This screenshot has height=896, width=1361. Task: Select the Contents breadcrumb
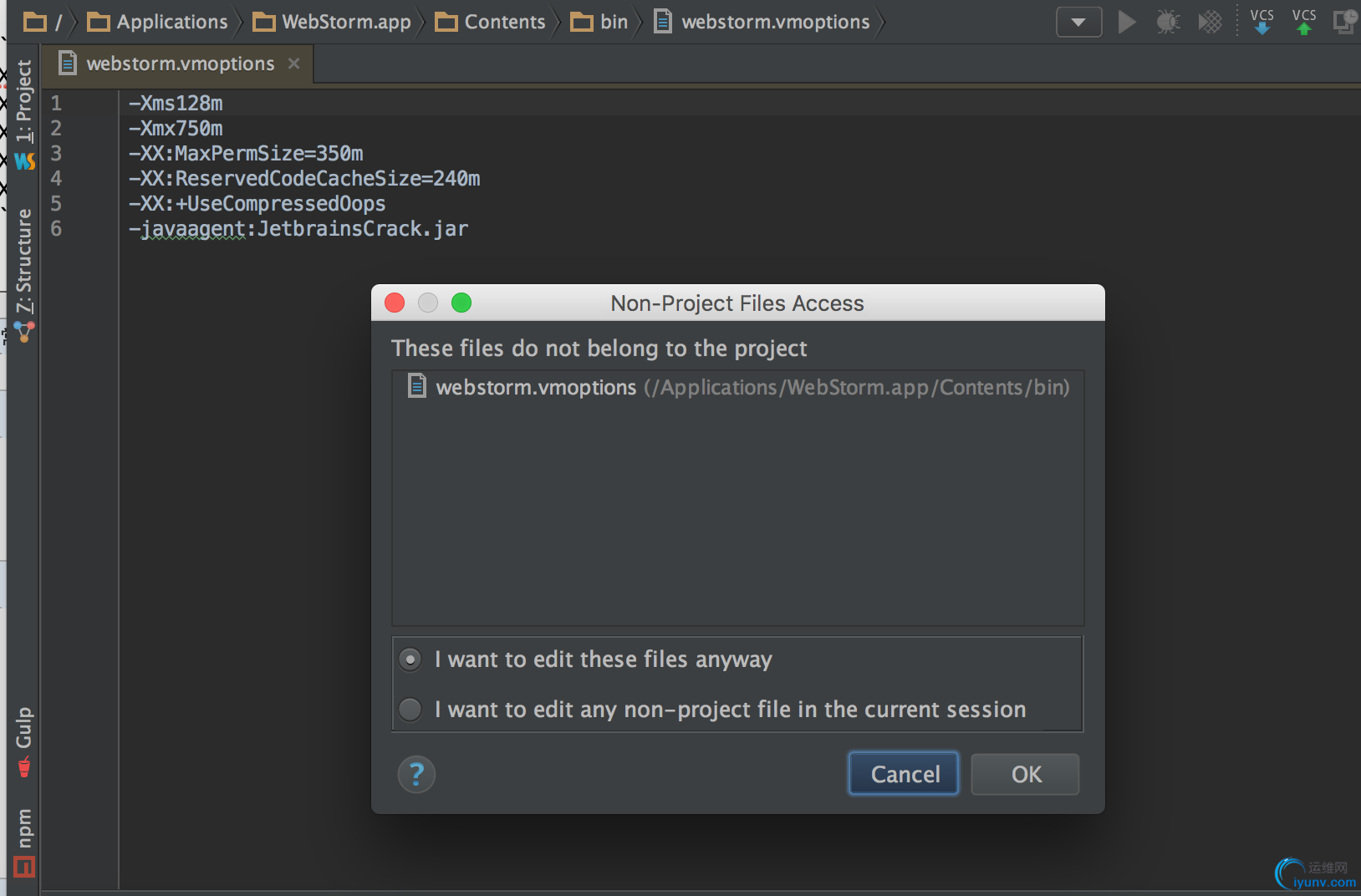[490, 22]
